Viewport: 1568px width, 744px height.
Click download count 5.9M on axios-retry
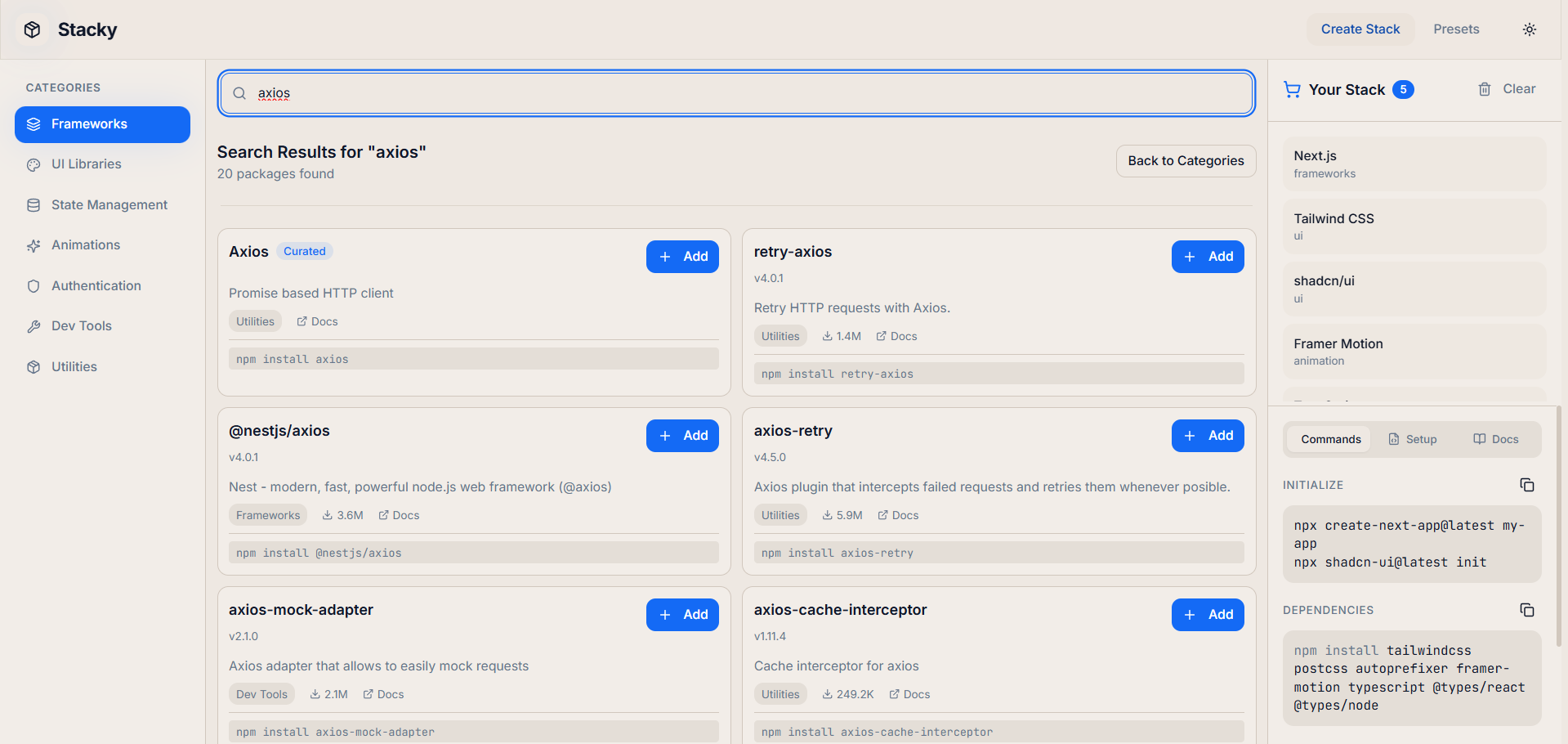[x=842, y=515]
